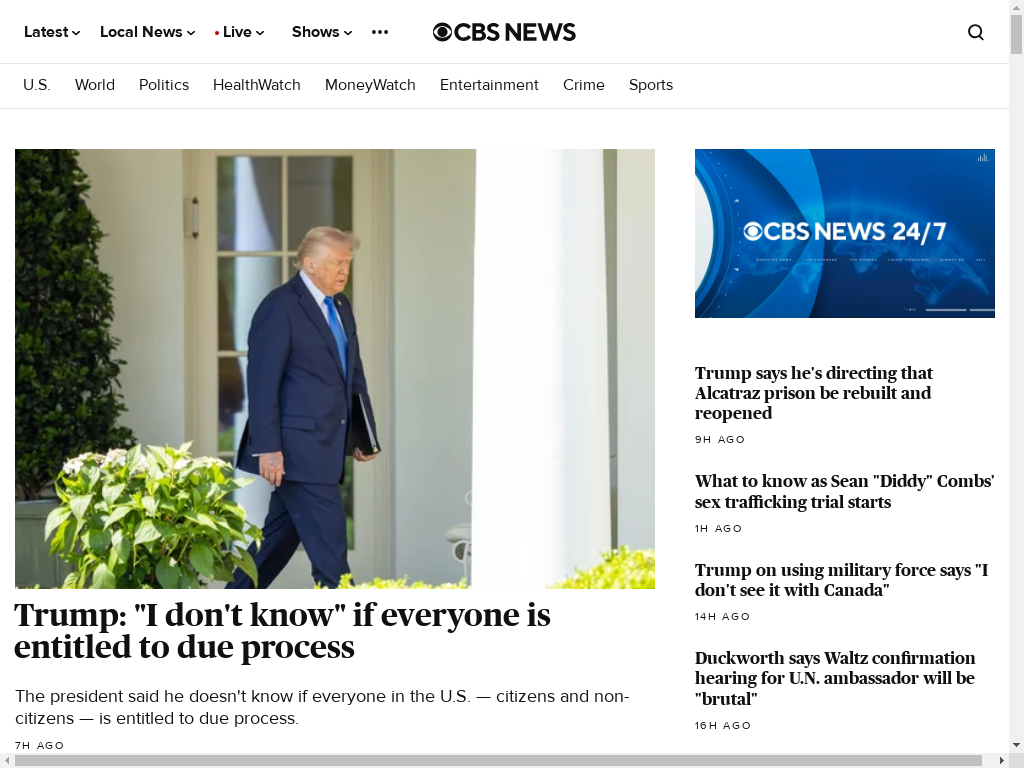Open the Alcatraz prison rebuilt article
Screen dimensions: 1024x768
814,392
